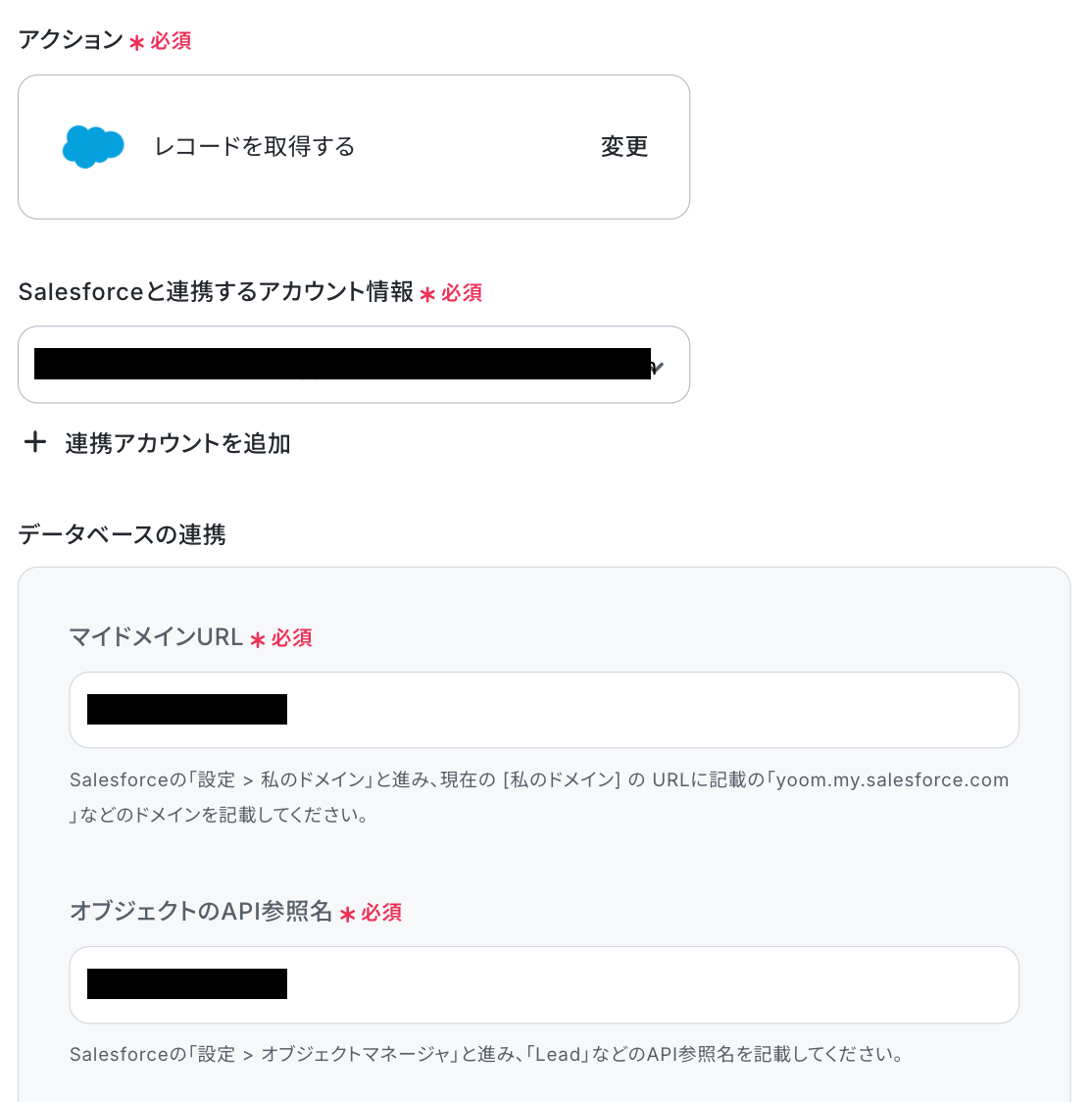
Task: Select the レコードを取得する action card text
Action: [x=255, y=147]
